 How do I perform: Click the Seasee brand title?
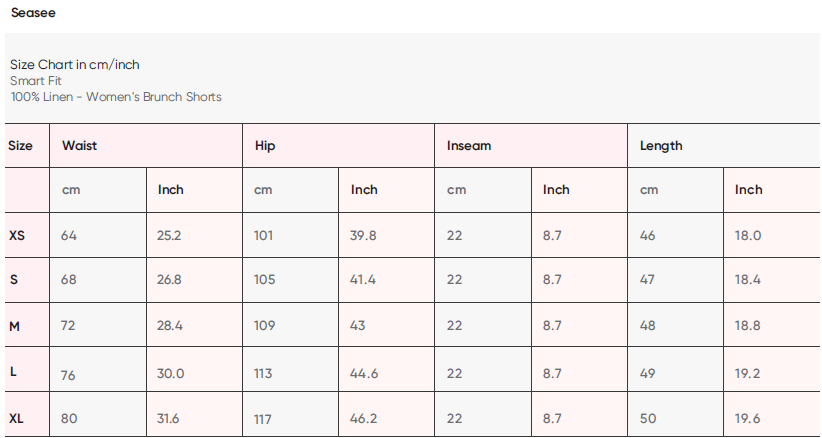pyautogui.click(x=32, y=13)
